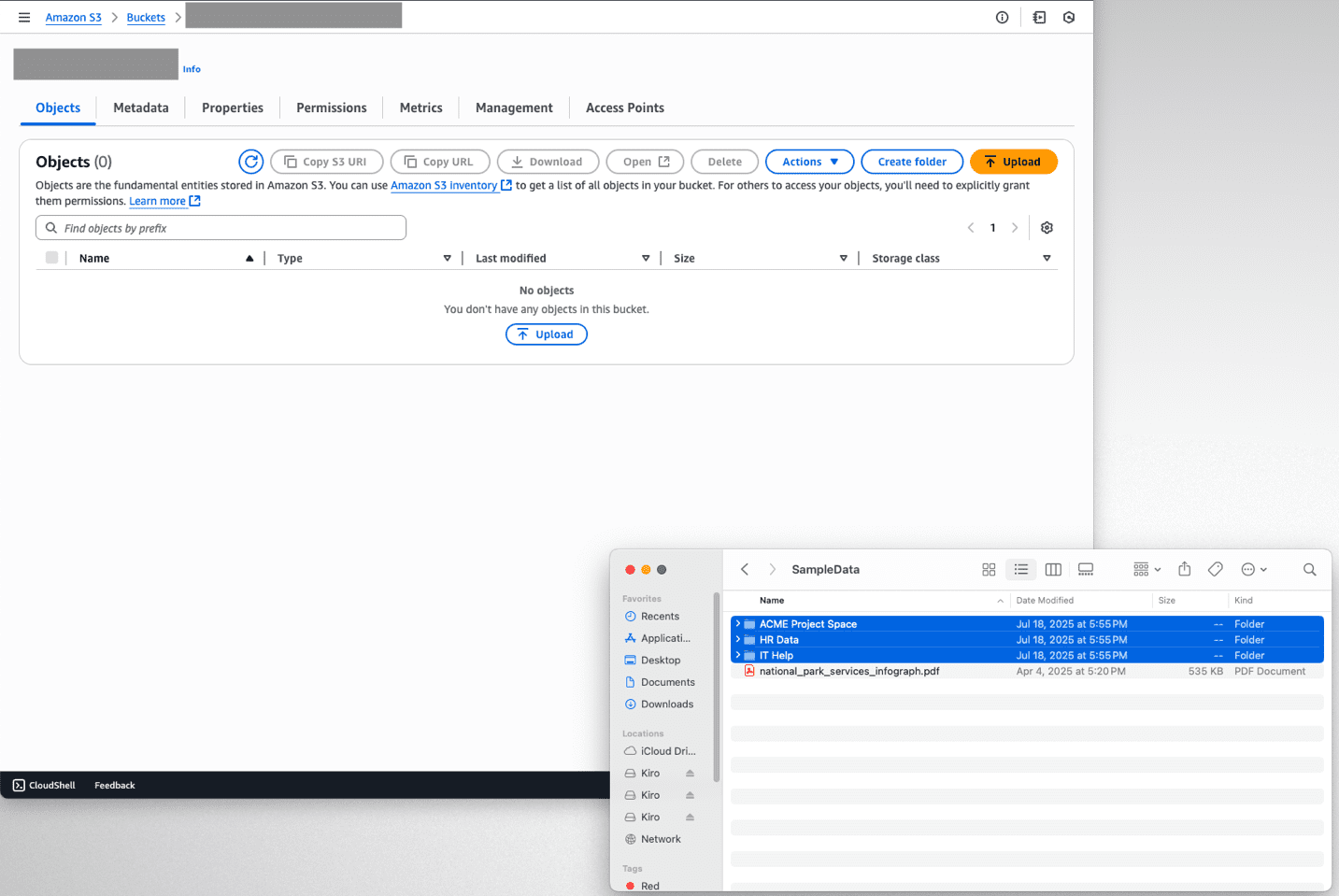
Task: Open the Storage class column filter arrow
Action: tap(1047, 259)
